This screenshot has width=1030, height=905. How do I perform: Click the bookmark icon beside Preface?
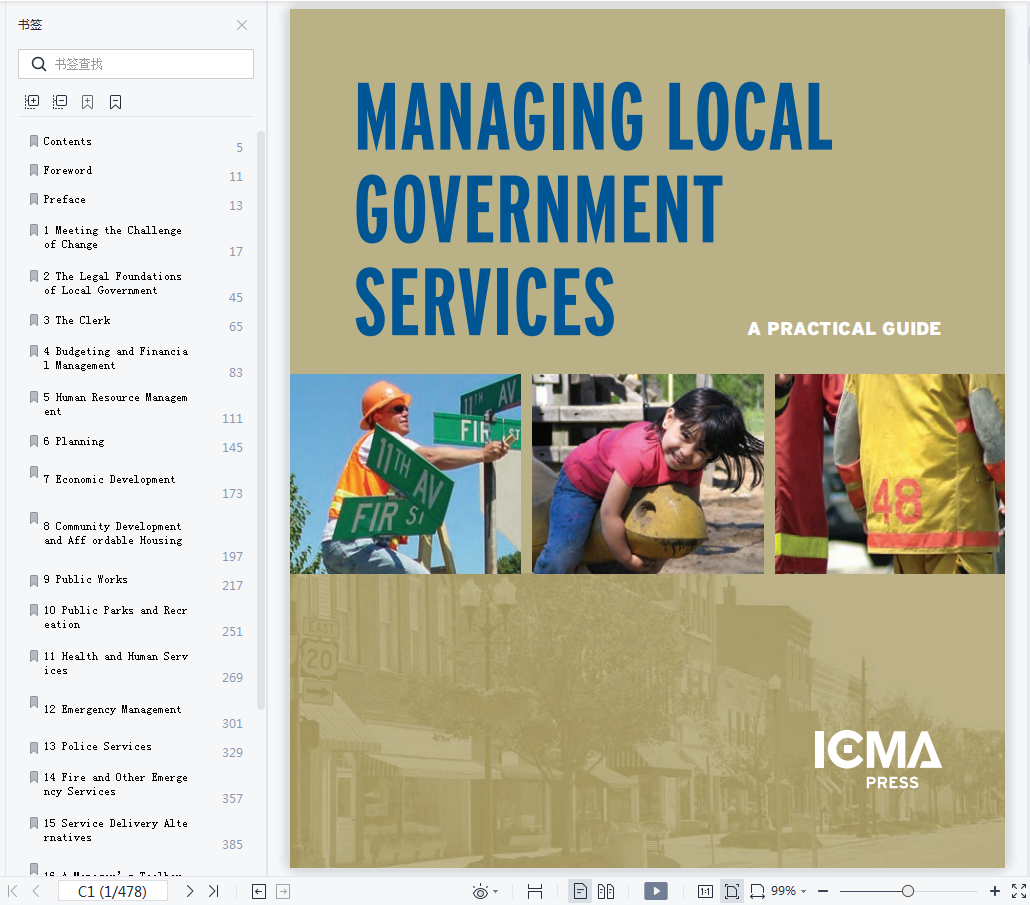[34, 199]
